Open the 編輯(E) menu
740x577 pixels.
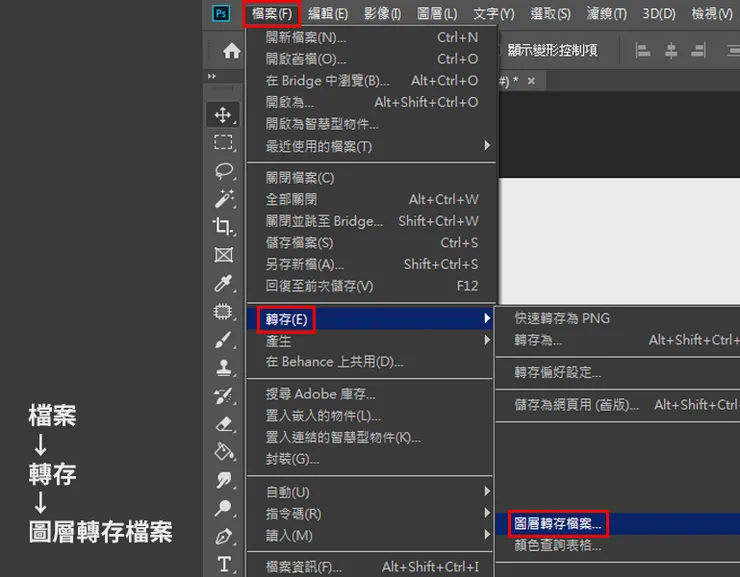click(x=328, y=14)
